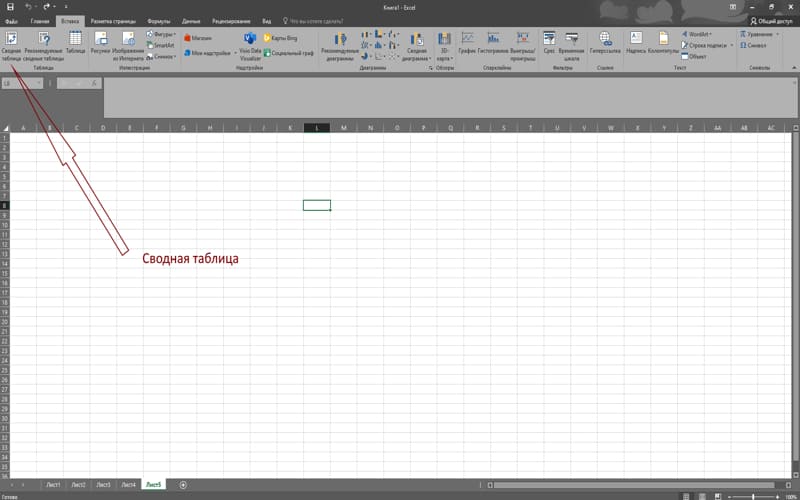Click the SmartArt button
Screen dimensions: 800x500
(x=160, y=45)
